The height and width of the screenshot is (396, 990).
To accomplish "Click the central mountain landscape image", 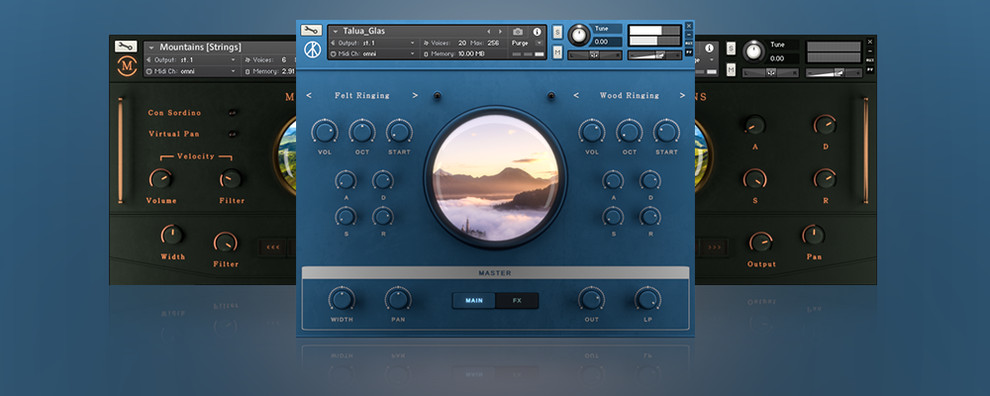I will click(495, 177).
